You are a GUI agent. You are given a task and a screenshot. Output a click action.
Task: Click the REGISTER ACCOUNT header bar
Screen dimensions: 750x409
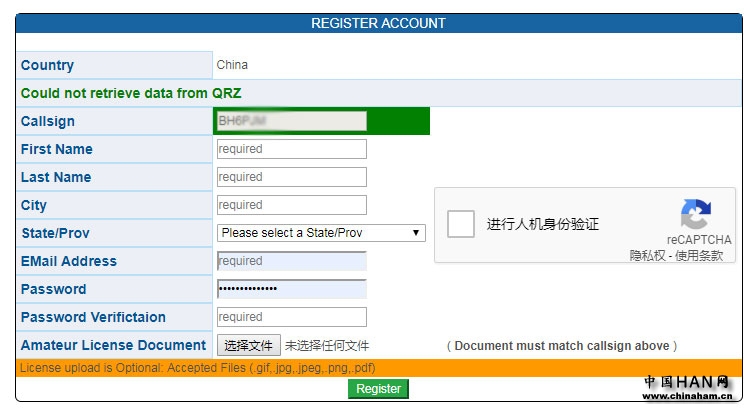point(378,23)
